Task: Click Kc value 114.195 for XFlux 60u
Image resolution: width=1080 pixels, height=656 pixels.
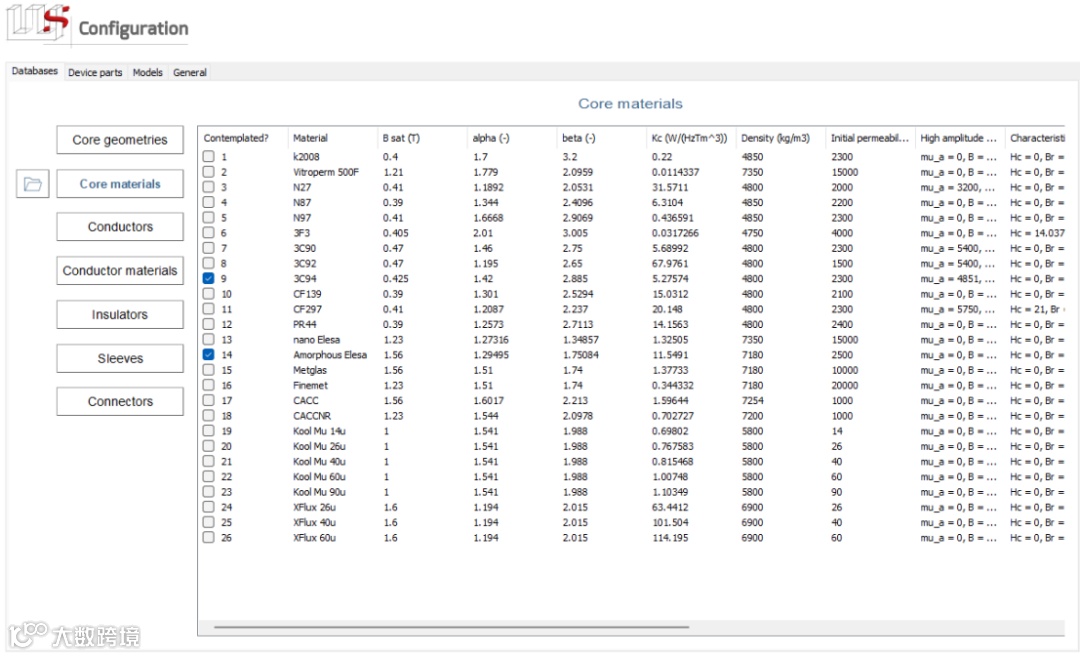Action: click(x=669, y=537)
